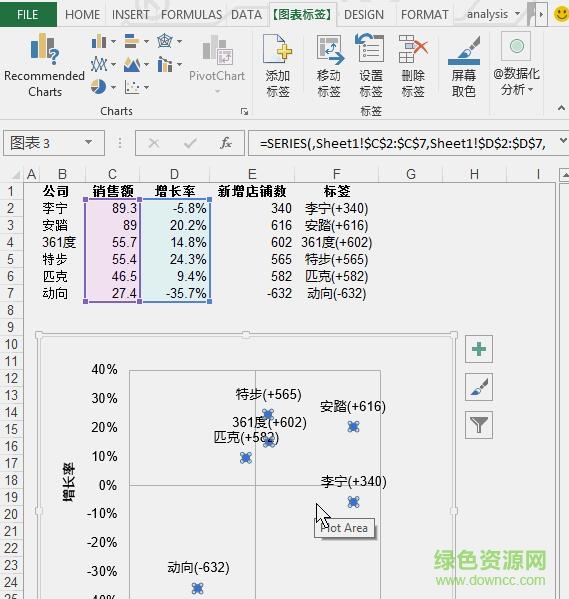Select column F header

pos(336,174)
